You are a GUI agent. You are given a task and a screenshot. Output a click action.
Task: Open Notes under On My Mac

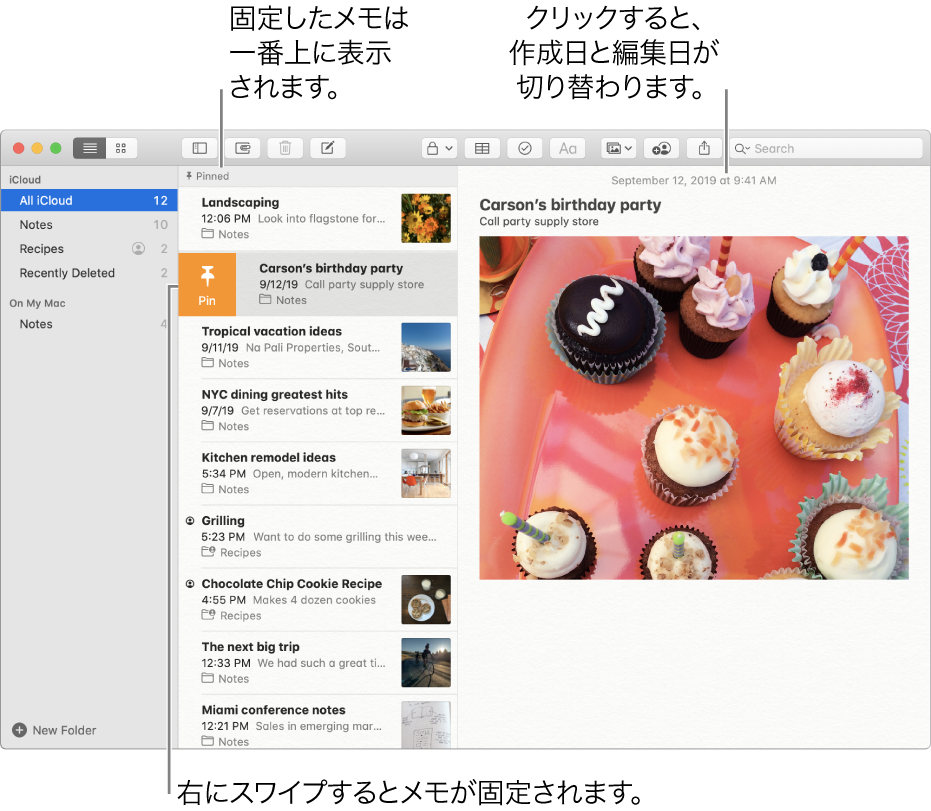click(89, 324)
